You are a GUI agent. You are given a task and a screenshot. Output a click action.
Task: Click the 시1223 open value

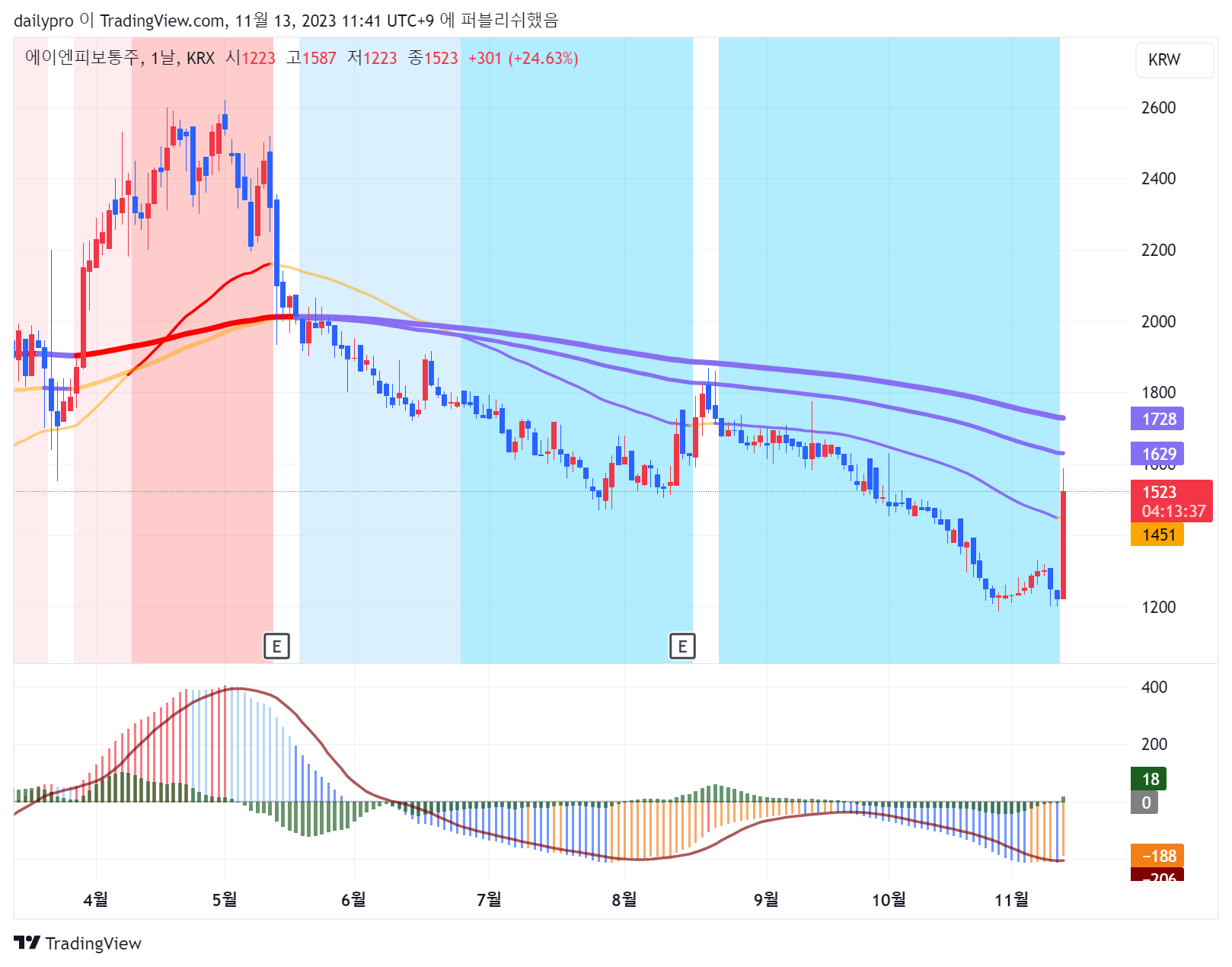[x=251, y=58]
